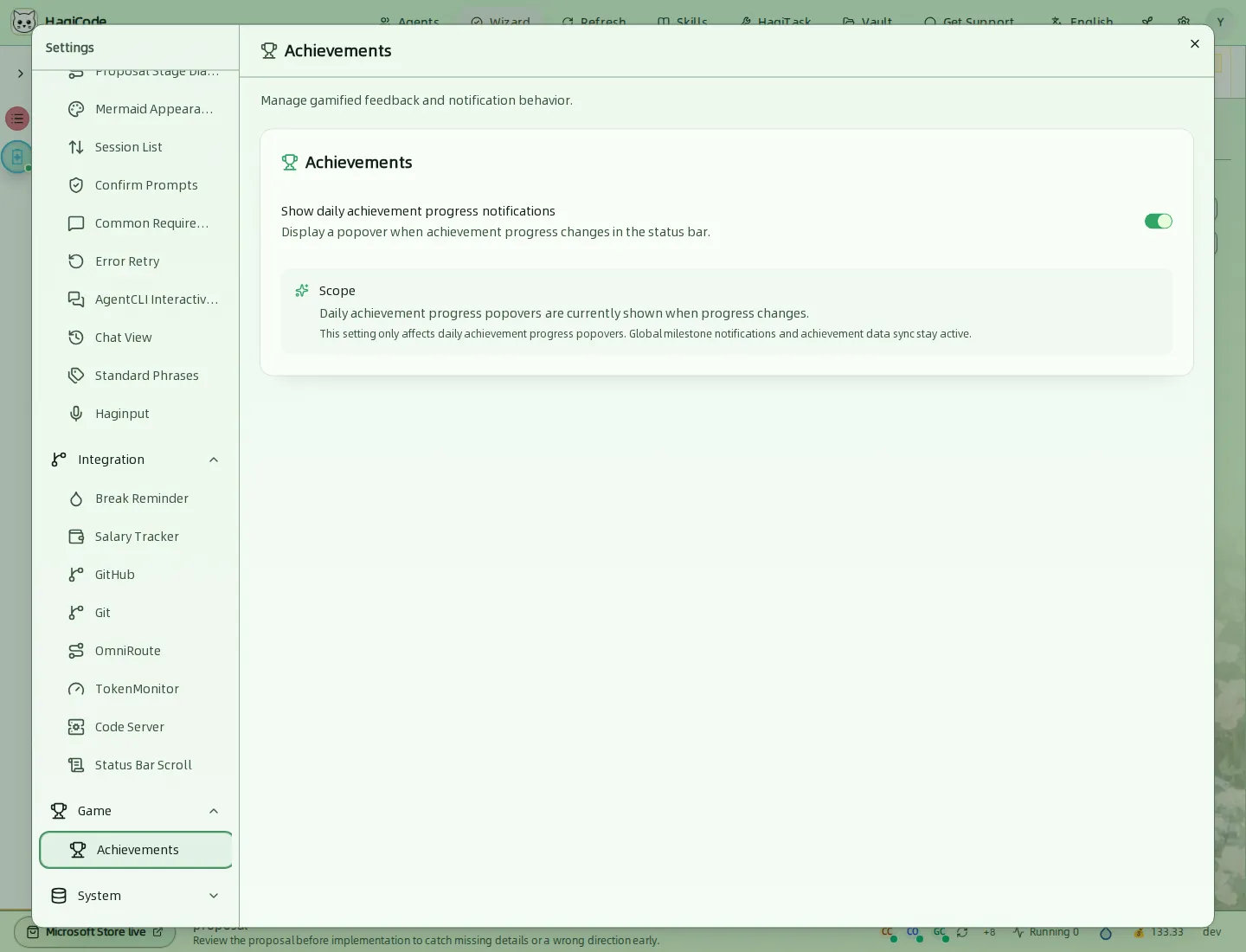Screen dimensions: 1246x952
Task: Click the Chat View history icon
Action: pos(76,338)
